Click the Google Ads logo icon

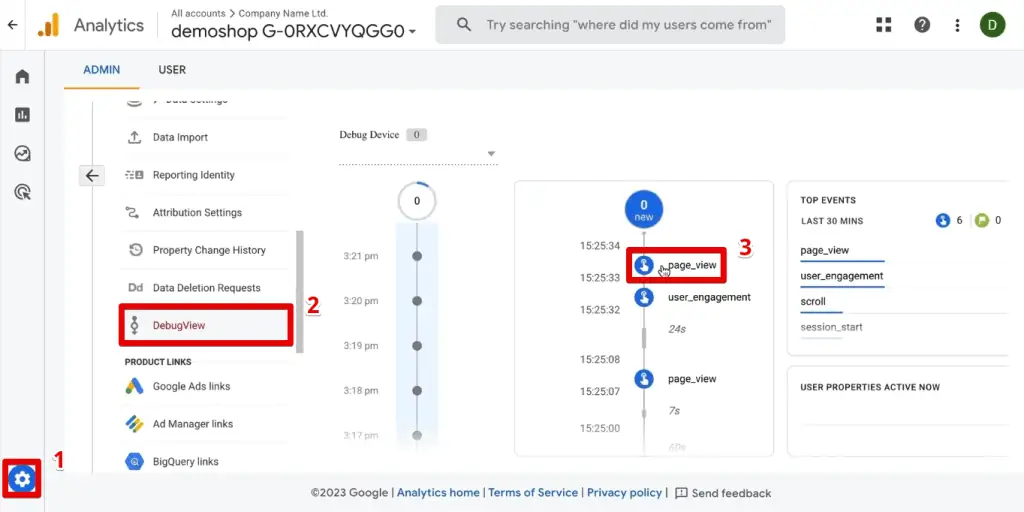(x=134, y=386)
